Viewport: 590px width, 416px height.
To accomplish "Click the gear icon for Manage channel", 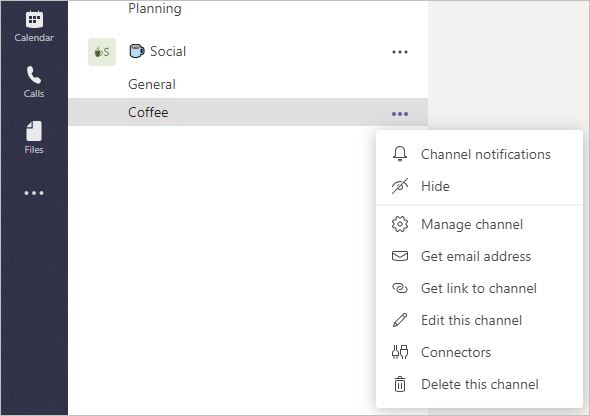I will pyautogui.click(x=400, y=224).
